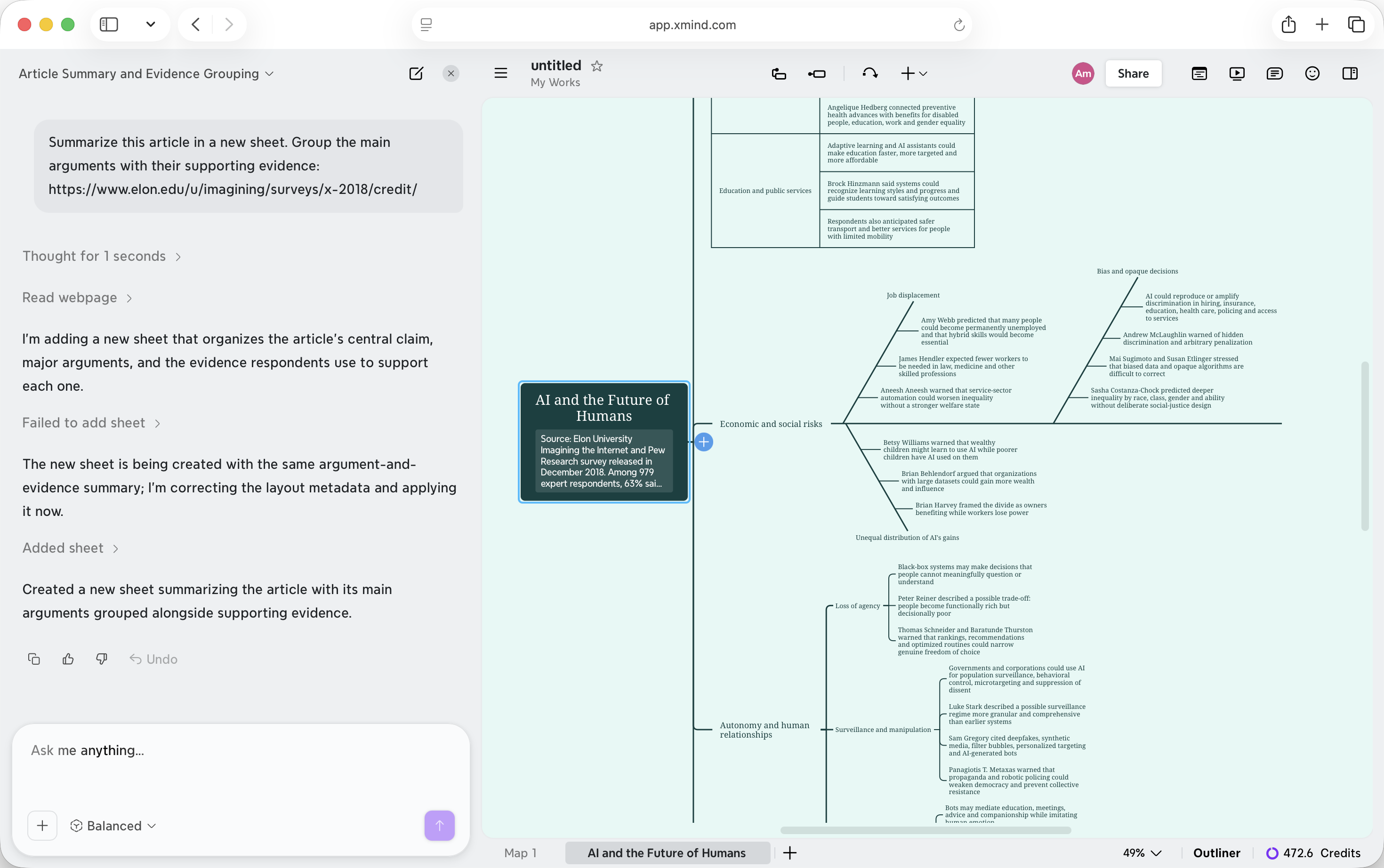Start a new chat with the compose icon
The image size is (1384, 868).
tap(416, 73)
